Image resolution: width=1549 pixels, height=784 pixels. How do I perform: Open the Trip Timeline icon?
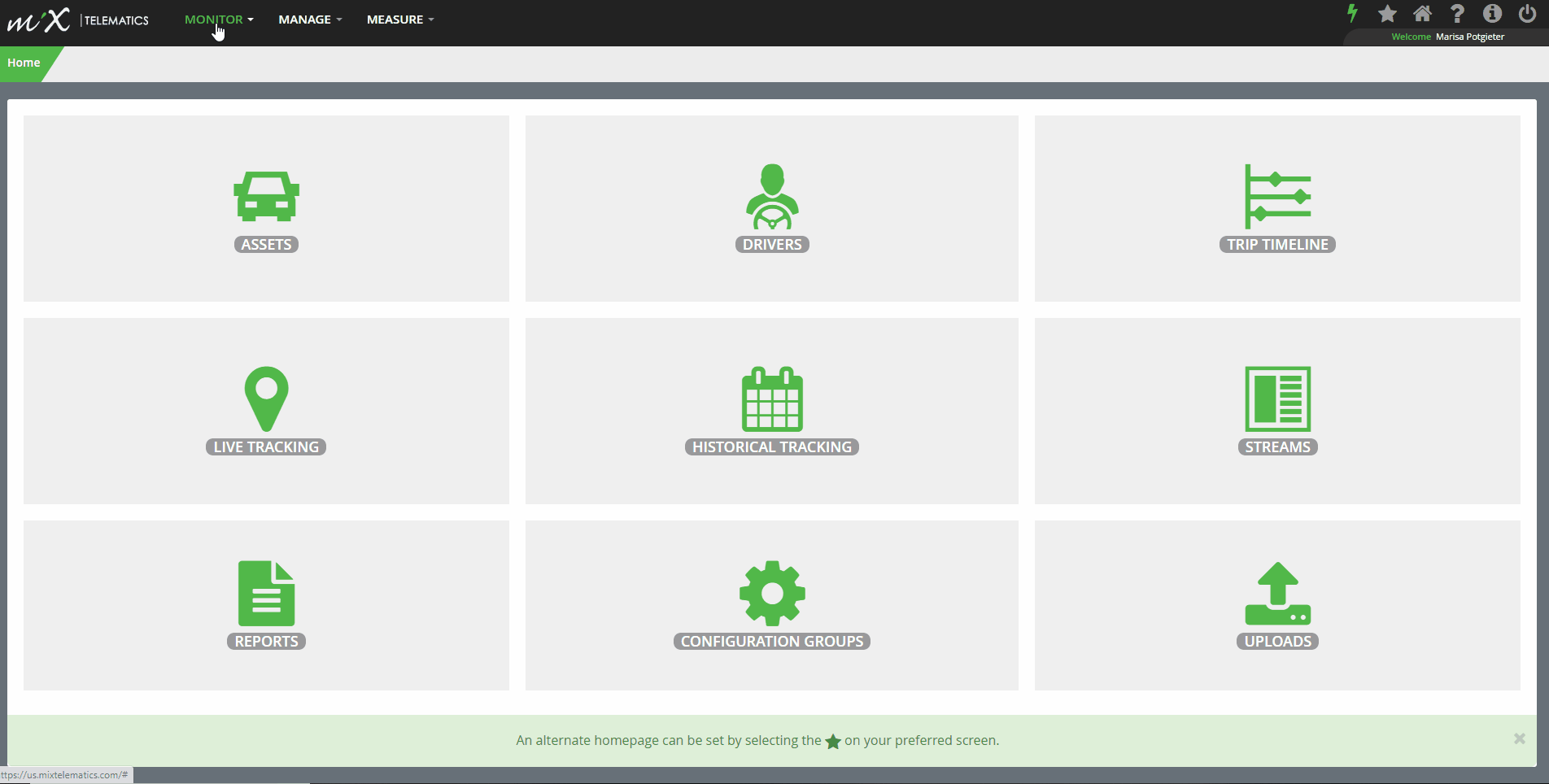click(x=1277, y=196)
